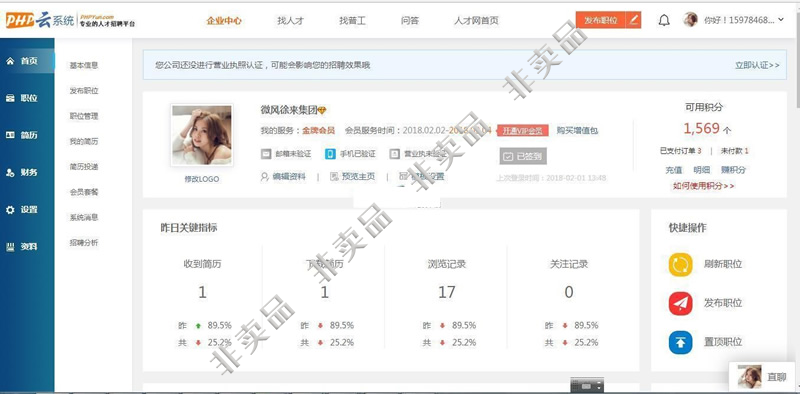Click the 邮箱未验证 envelope icon

266,154
